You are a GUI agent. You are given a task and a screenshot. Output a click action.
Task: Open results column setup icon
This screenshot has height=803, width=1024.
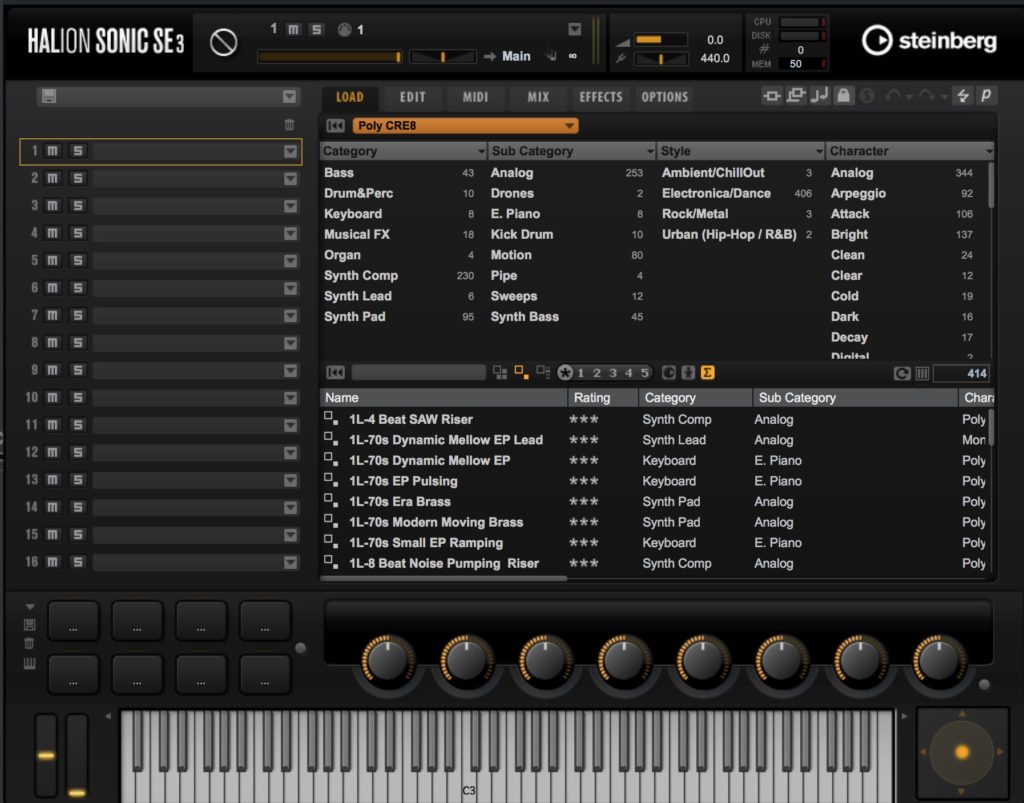(922, 373)
